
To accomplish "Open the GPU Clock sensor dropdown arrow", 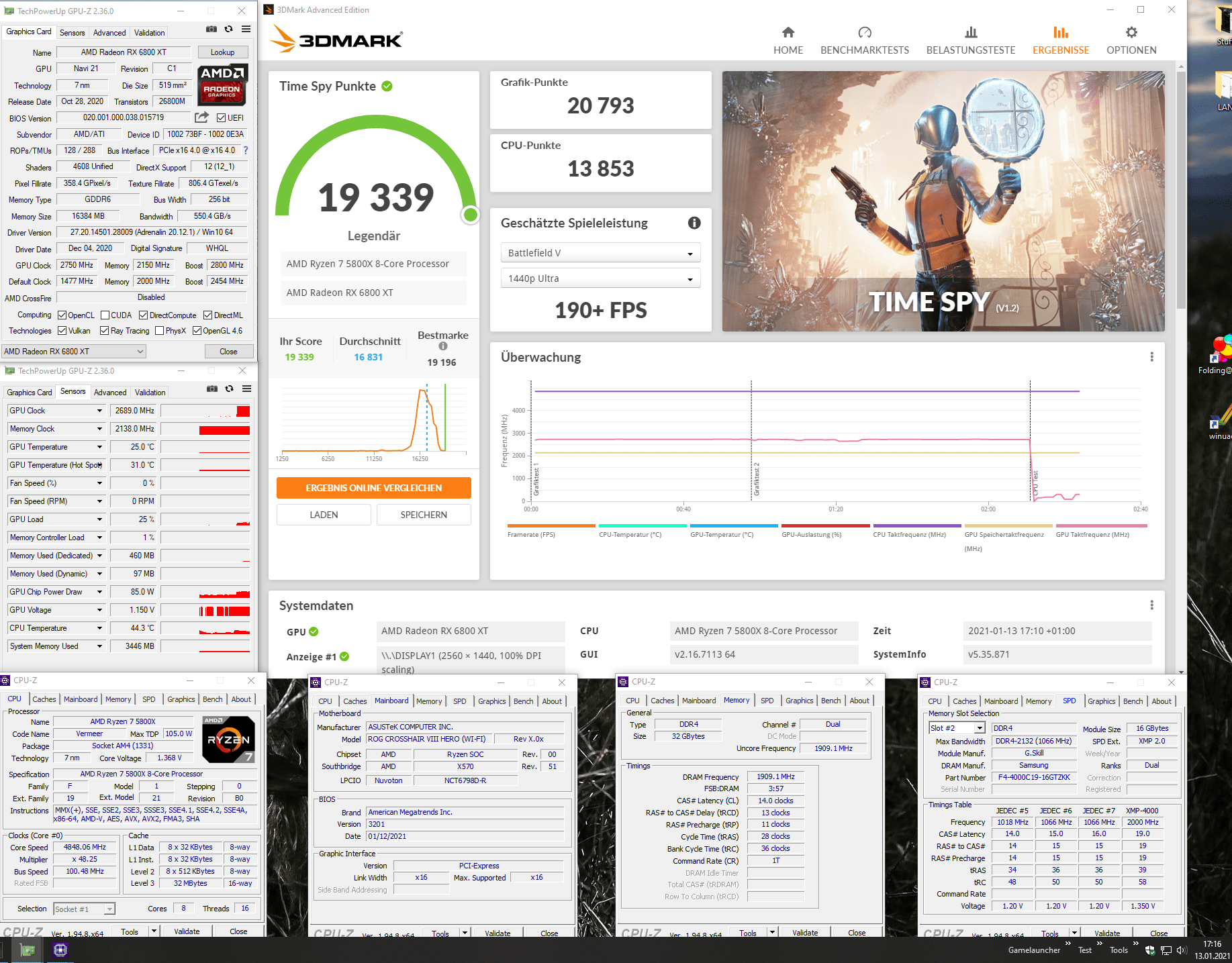I will pos(100,411).
